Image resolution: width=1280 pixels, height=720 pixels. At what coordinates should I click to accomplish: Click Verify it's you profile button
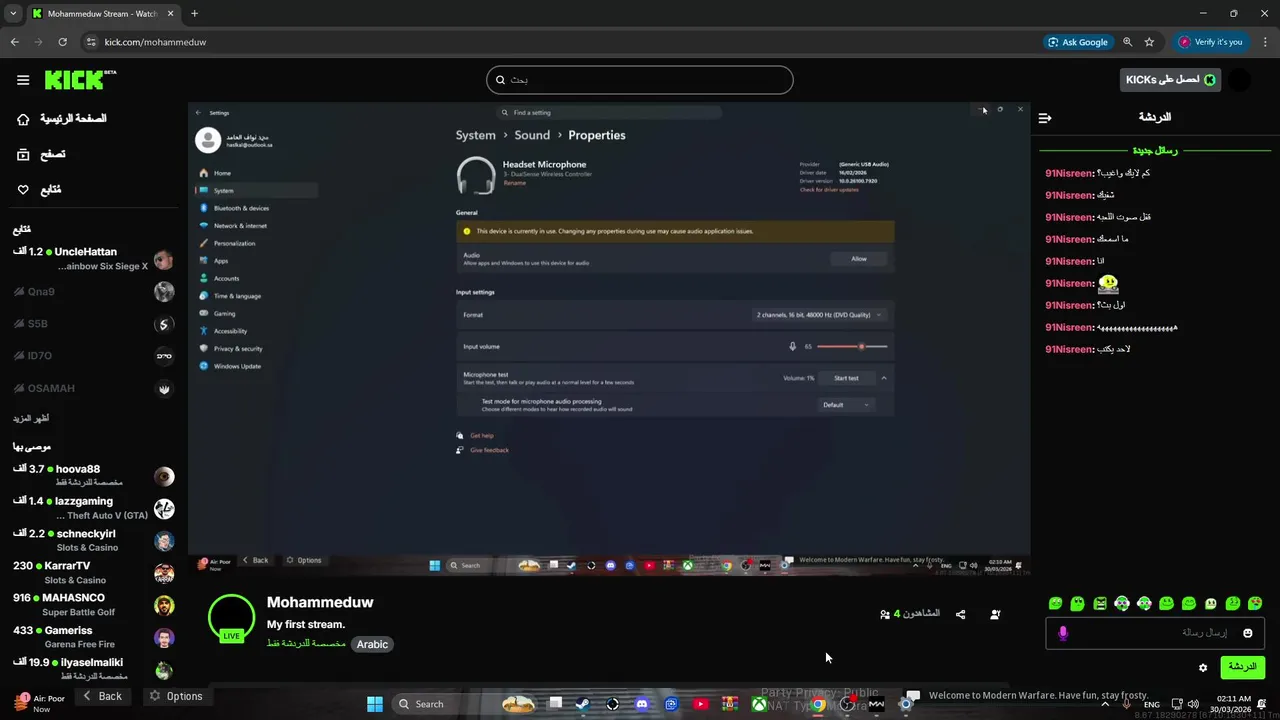click(1210, 42)
